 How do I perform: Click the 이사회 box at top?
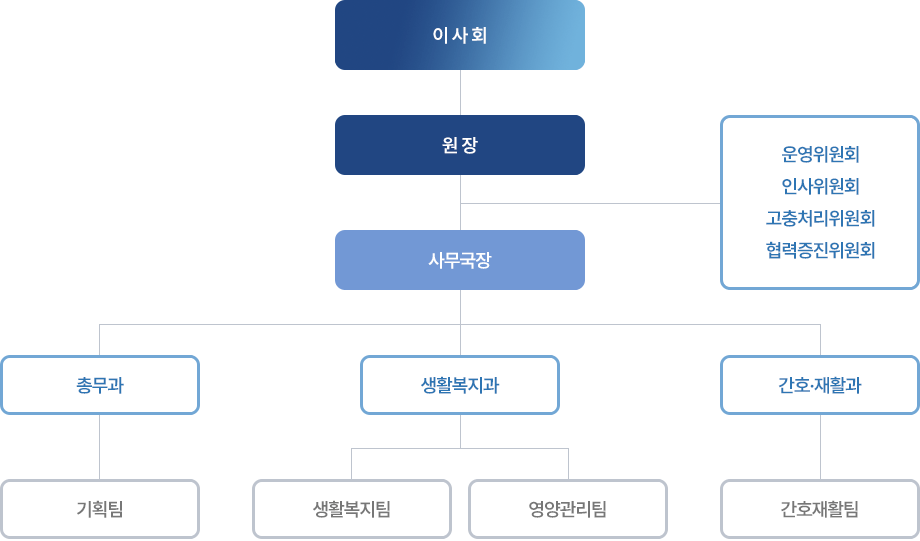pyautogui.click(x=459, y=35)
